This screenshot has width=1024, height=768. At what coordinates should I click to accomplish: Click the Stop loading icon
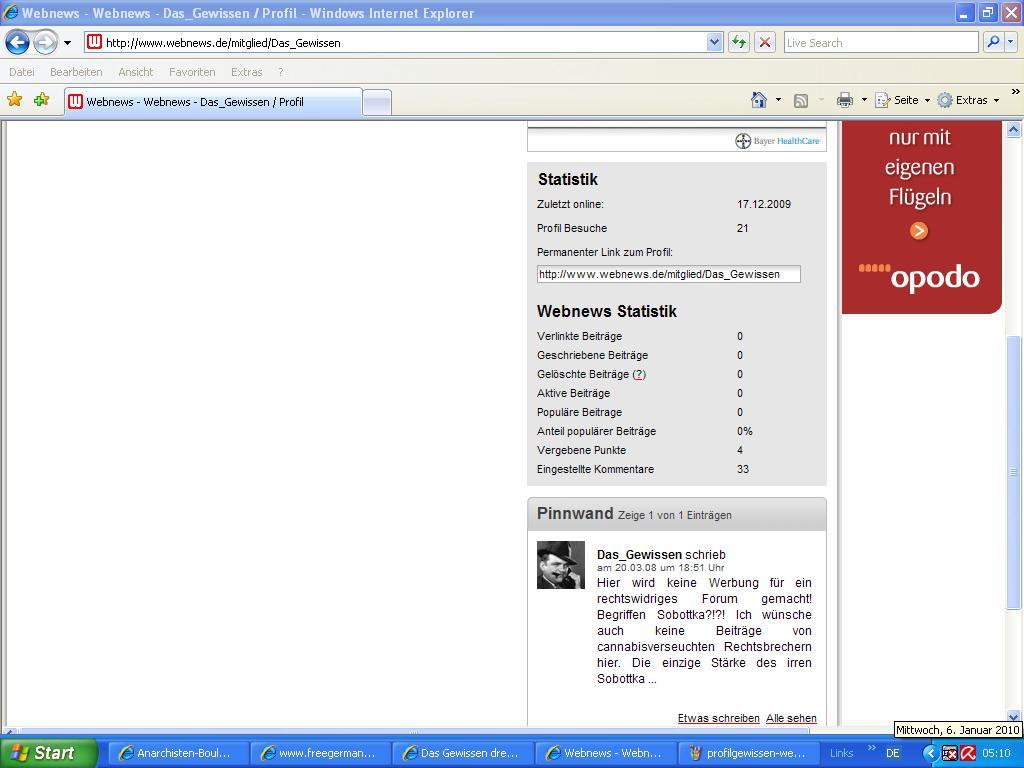click(x=765, y=42)
